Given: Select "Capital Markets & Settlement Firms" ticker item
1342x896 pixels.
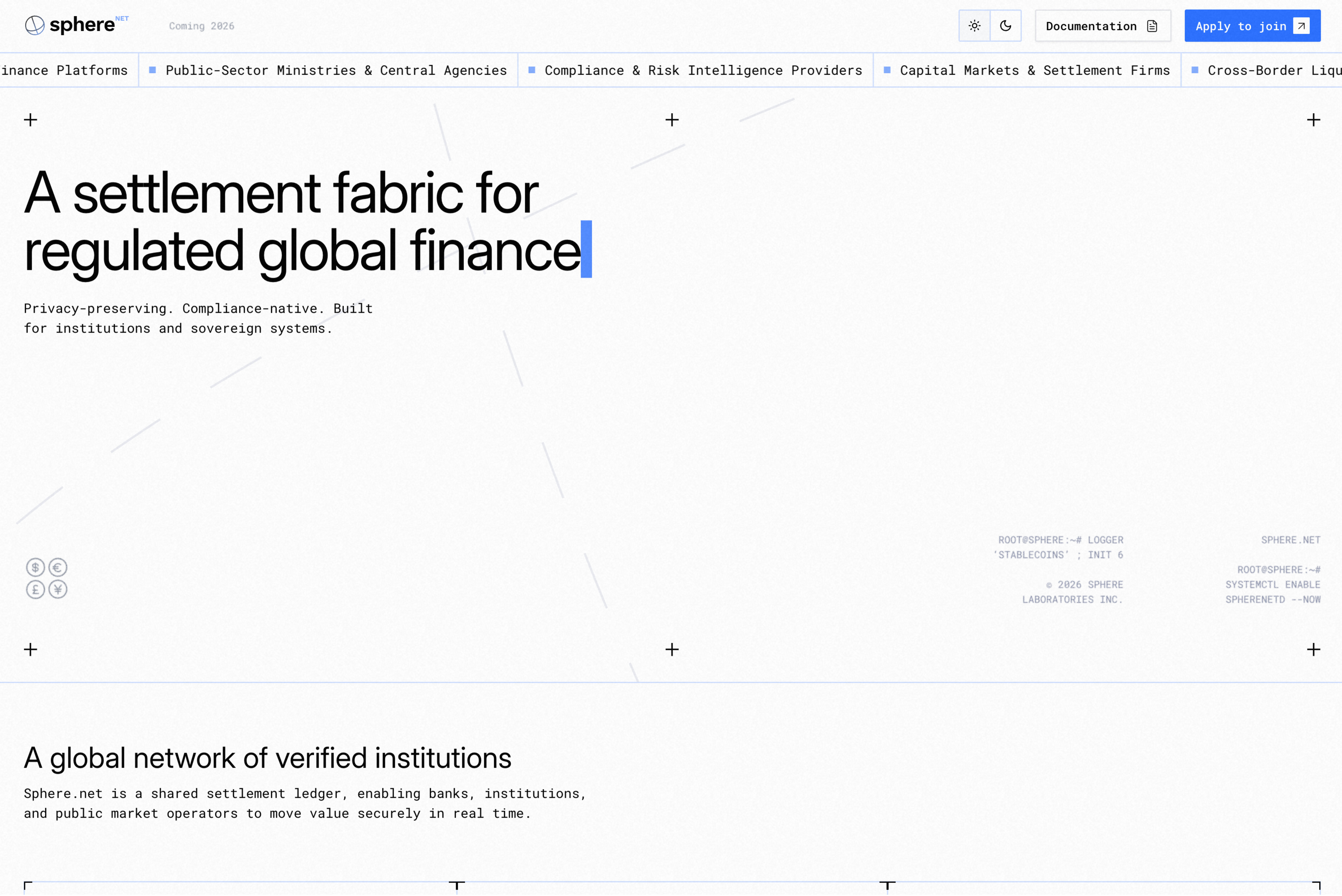Looking at the screenshot, I should [x=1027, y=70].
